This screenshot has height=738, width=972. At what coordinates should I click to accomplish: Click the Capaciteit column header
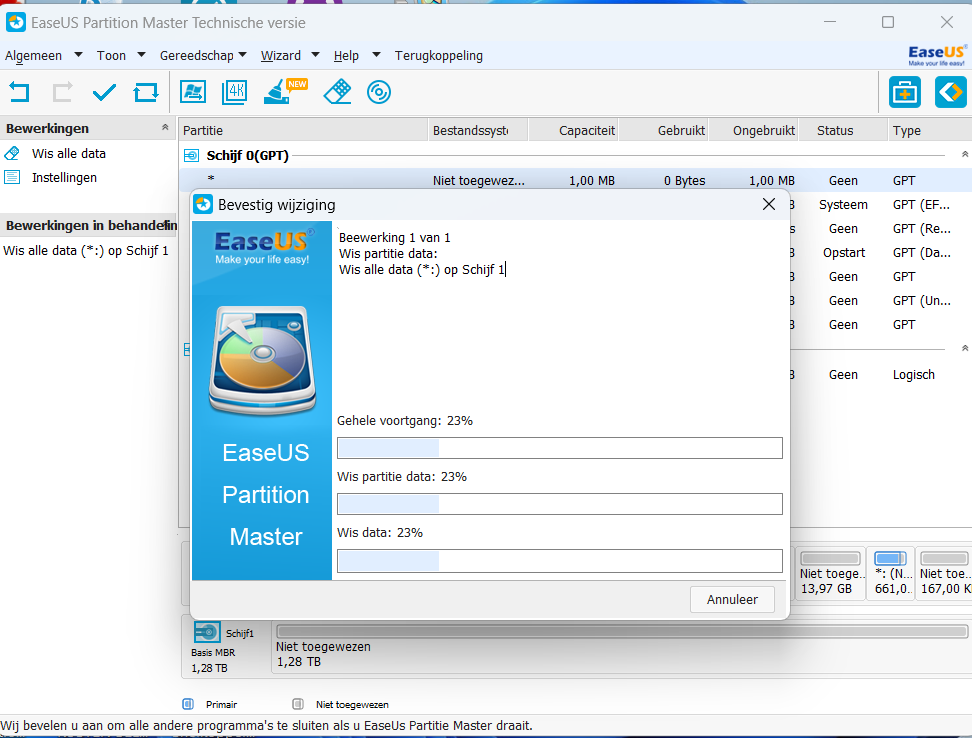(x=573, y=130)
